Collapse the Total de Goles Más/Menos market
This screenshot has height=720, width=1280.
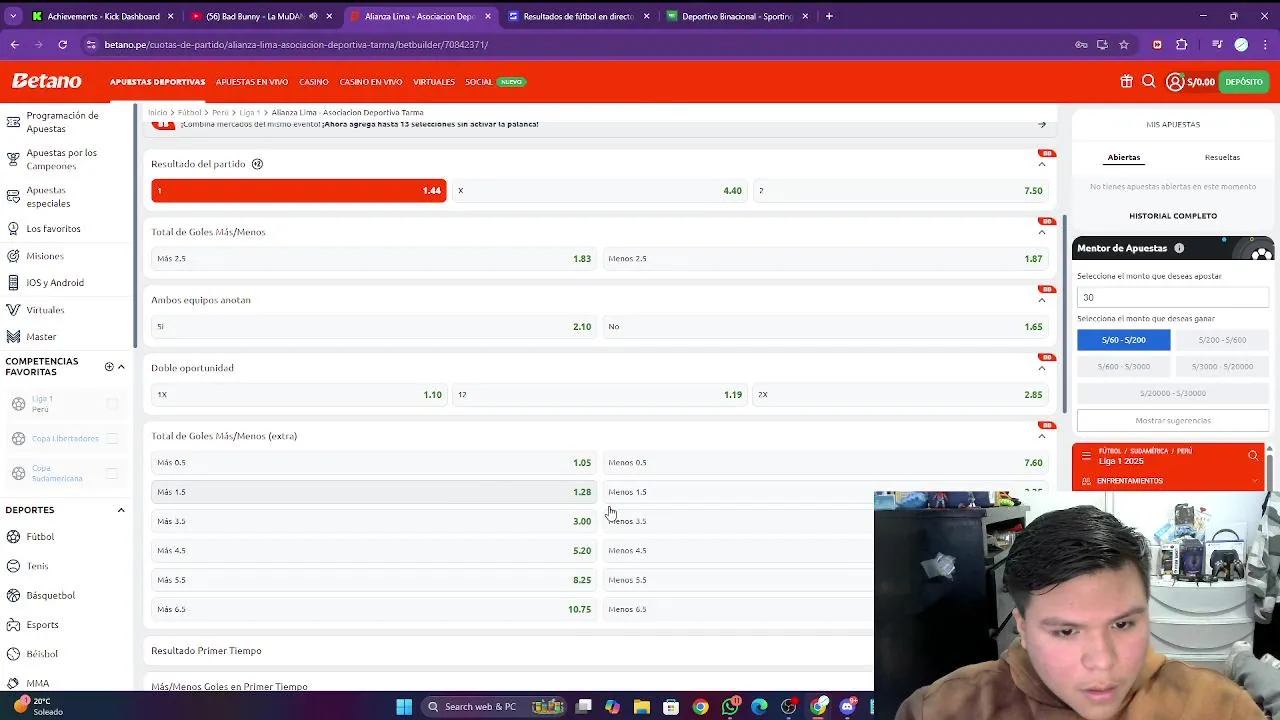coord(1042,232)
